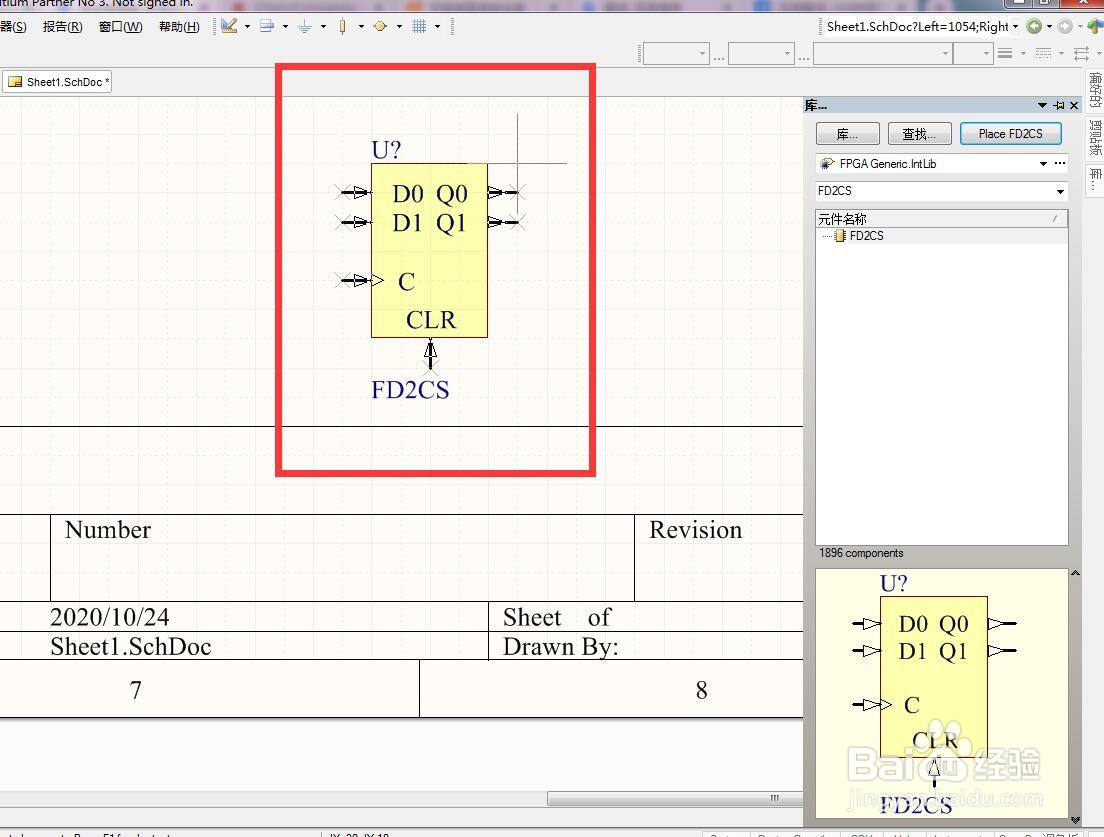Select the FD2CS component in the list
This screenshot has height=837, width=1104.
(x=866, y=236)
